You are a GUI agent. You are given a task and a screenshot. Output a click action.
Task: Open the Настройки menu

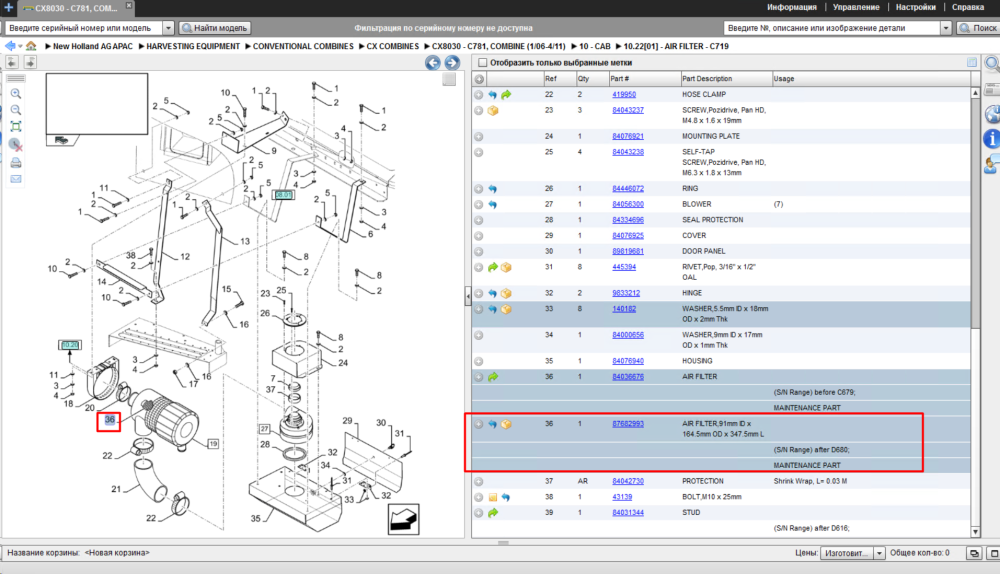click(x=915, y=7)
